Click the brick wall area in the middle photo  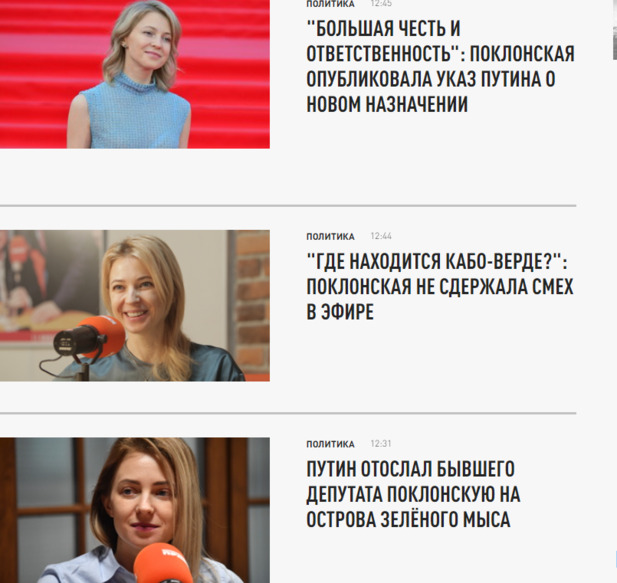coord(253,303)
